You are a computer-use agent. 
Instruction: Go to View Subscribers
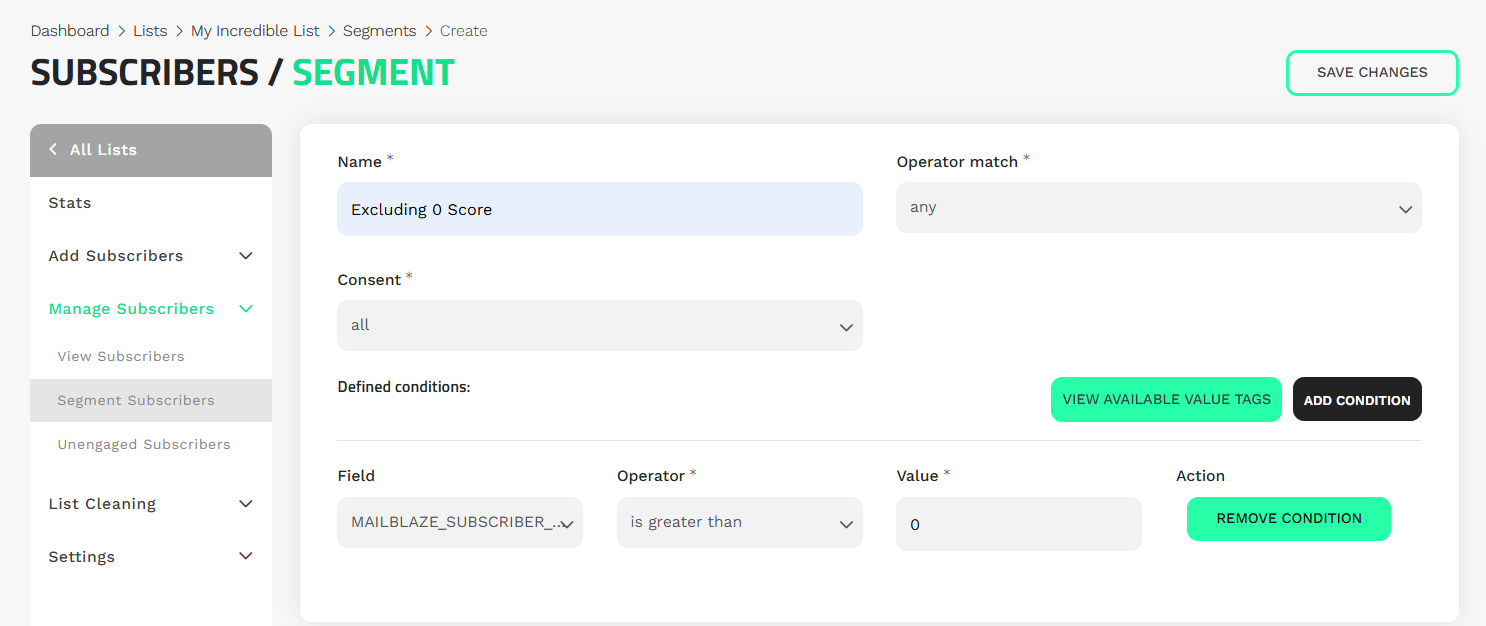(x=121, y=357)
